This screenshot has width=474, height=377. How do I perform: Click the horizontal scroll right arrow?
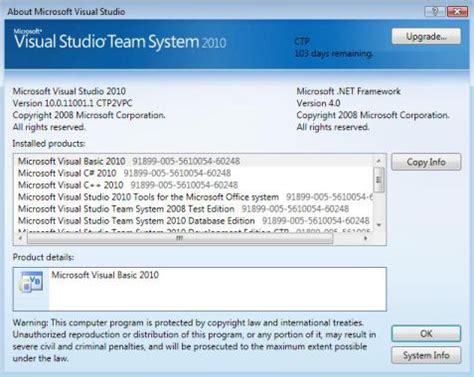(x=366, y=238)
